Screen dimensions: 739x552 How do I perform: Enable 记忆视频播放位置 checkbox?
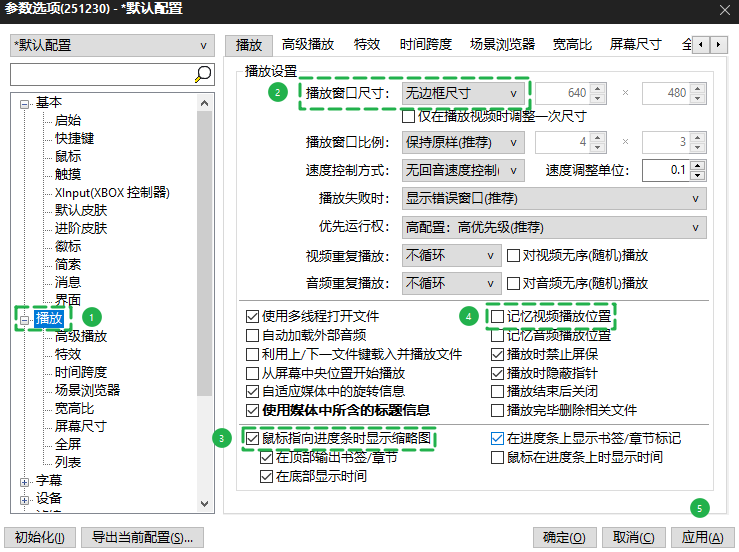(x=498, y=316)
